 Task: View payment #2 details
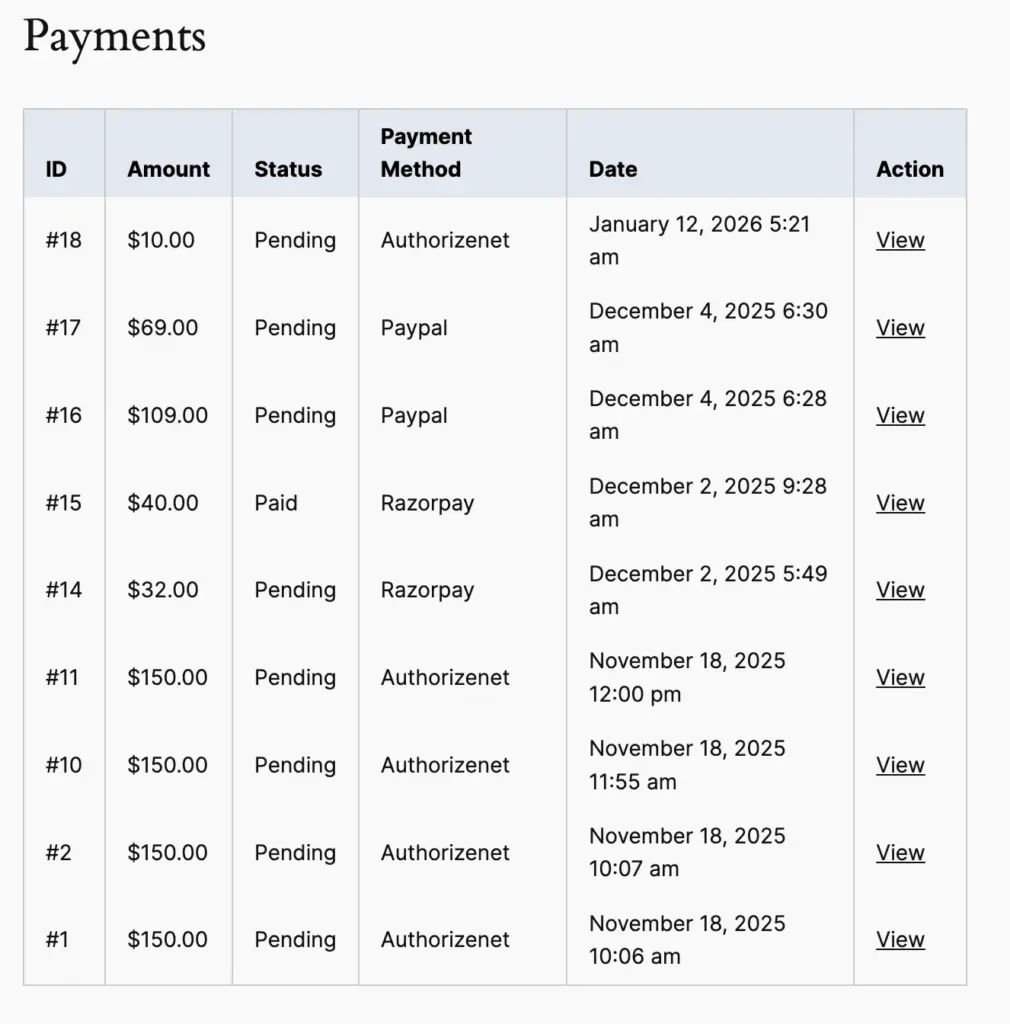pos(899,852)
